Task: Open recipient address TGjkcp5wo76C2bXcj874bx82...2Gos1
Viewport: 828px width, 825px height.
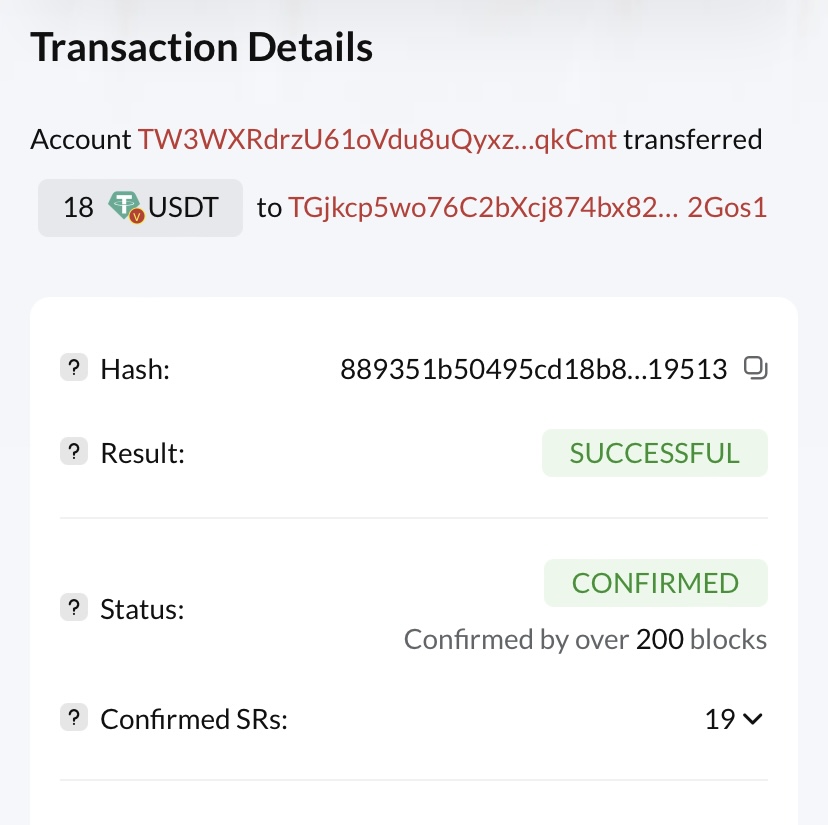Action: click(527, 208)
